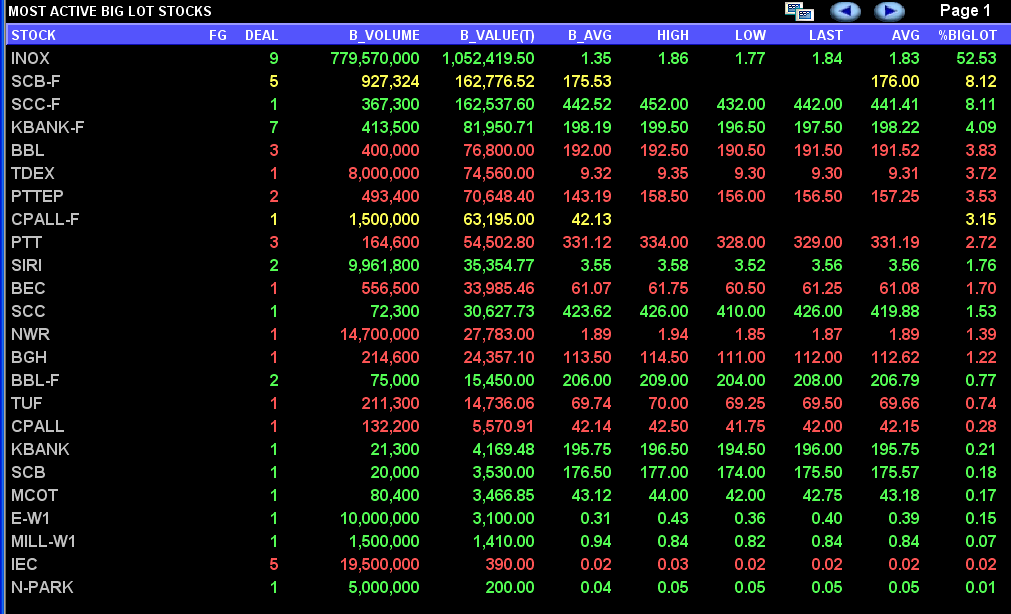Viewport: 1011px width, 614px height.
Task: Click IEC volume 19,500,000
Action: pos(380,564)
